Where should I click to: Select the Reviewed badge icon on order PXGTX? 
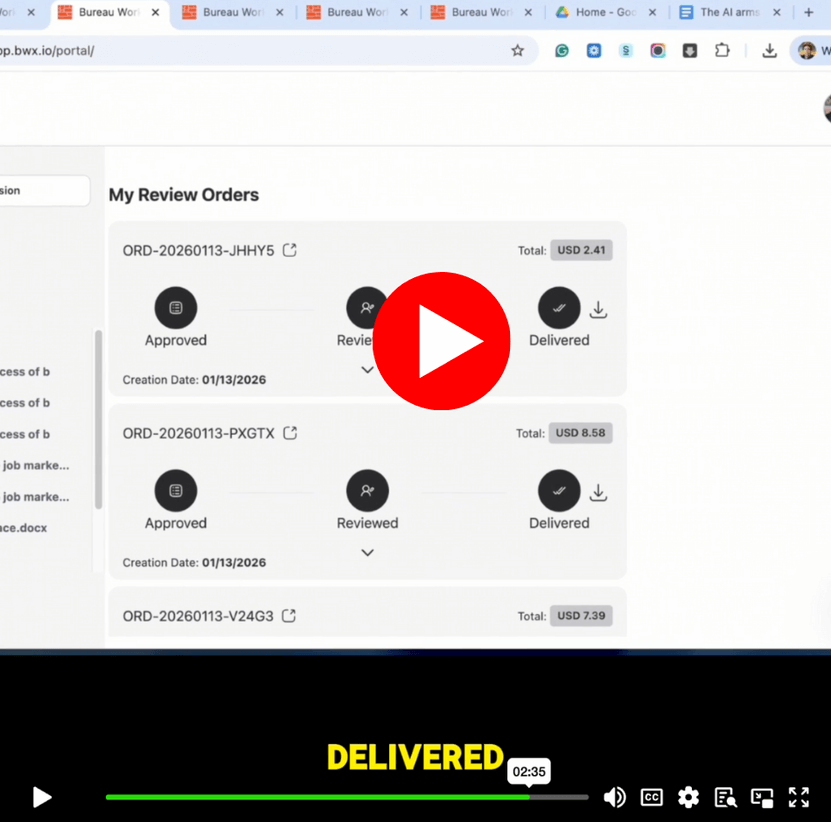367,490
